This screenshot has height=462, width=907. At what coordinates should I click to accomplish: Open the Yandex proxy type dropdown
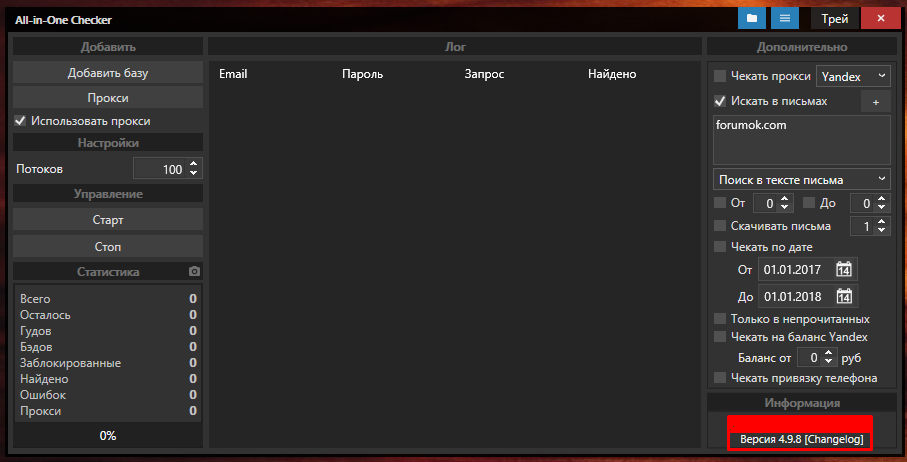[x=853, y=76]
